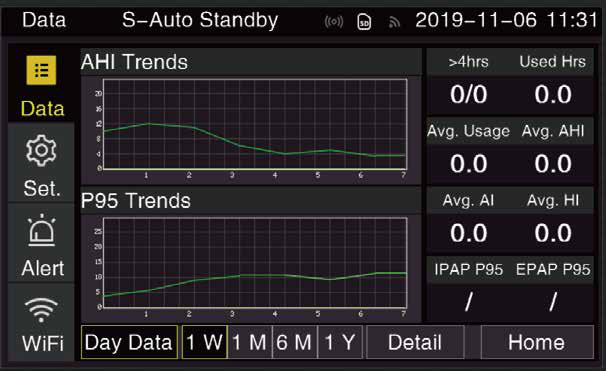The height and width of the screenshot is (371, 606).
Task: Select the Avg. AHI label
Action: point(553,131)
